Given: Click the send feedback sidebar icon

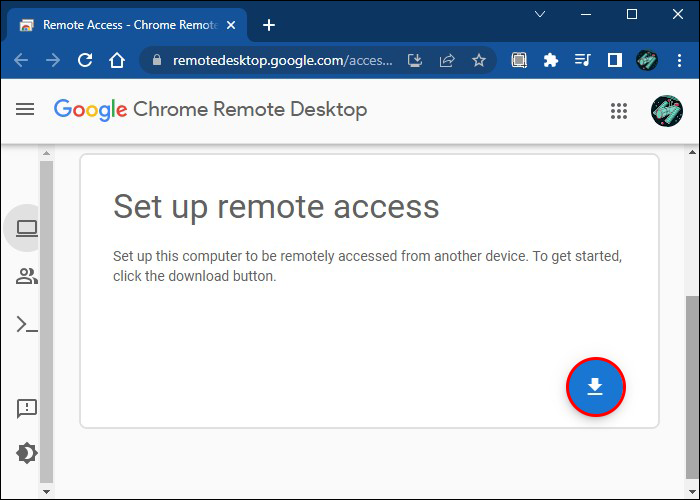Looking at the screenshot, I should 27,408.
